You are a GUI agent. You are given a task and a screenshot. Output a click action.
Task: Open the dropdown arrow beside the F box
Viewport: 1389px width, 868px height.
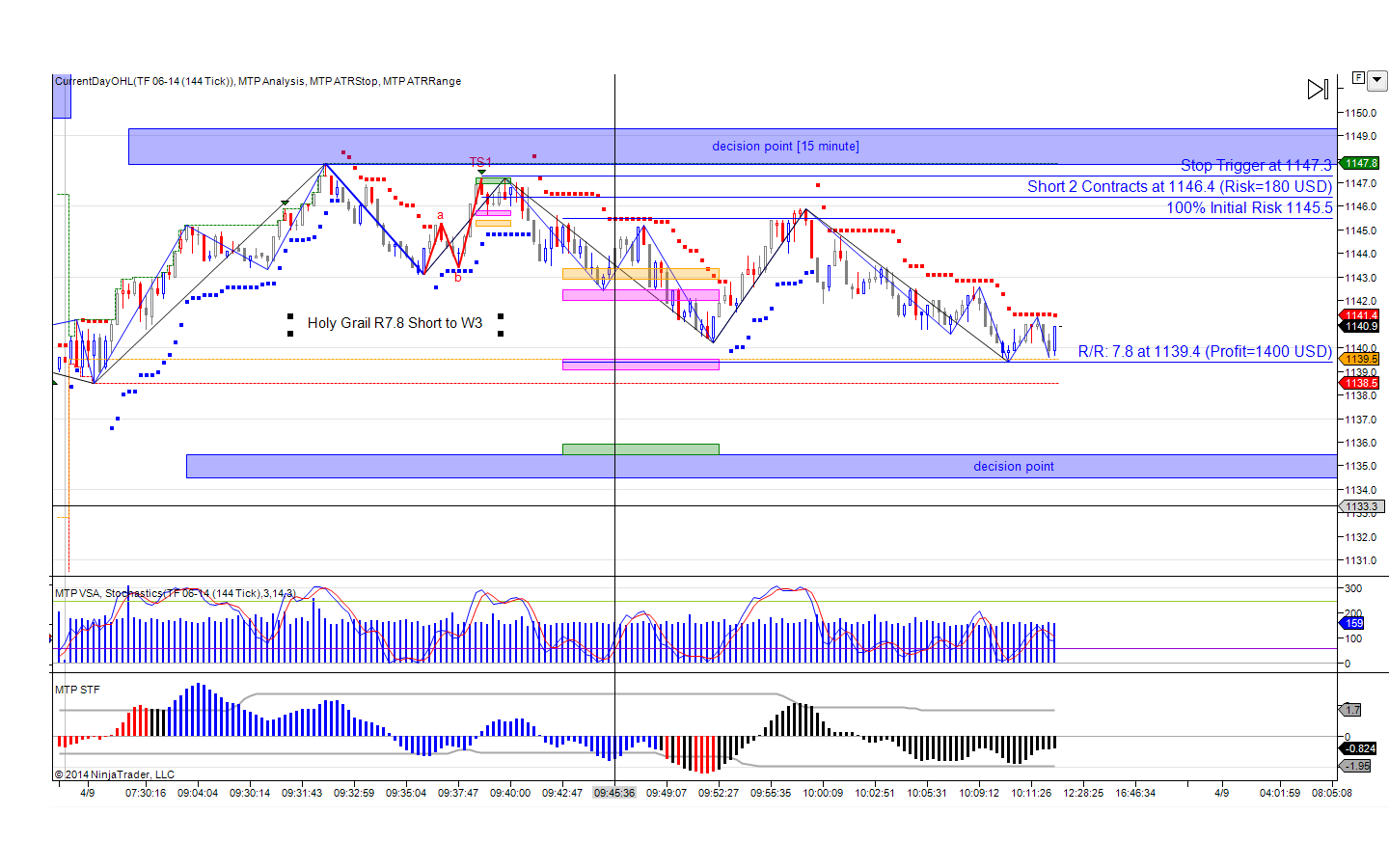point(1377,81)
